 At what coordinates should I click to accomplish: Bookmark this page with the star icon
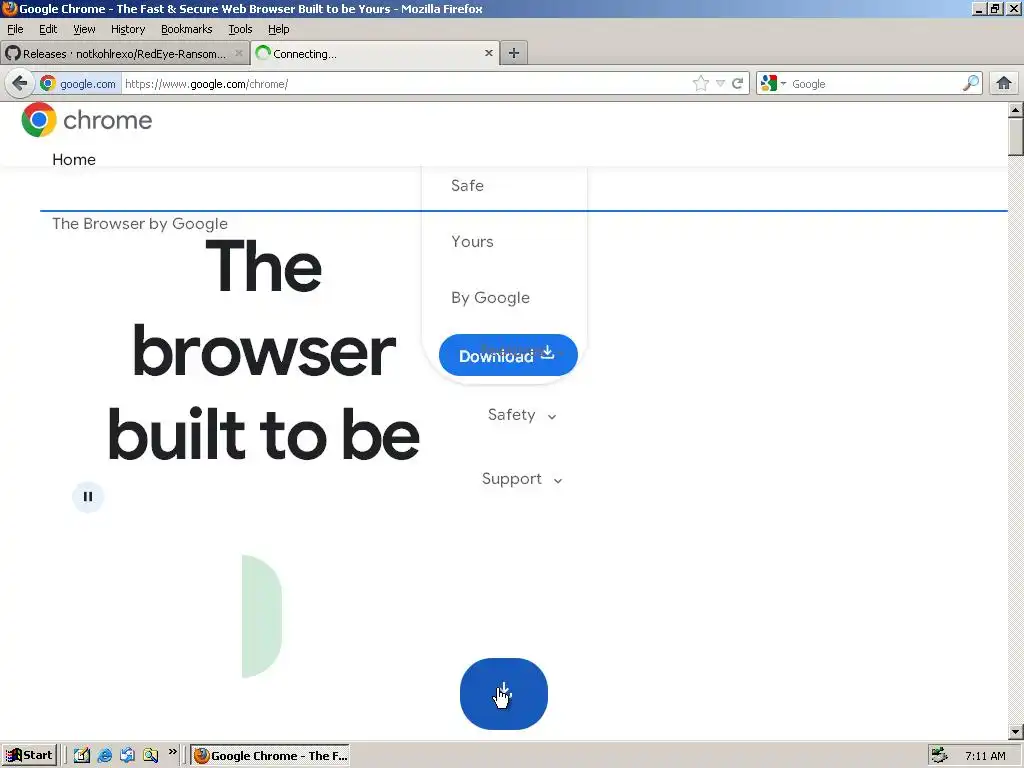coord(700,83)
